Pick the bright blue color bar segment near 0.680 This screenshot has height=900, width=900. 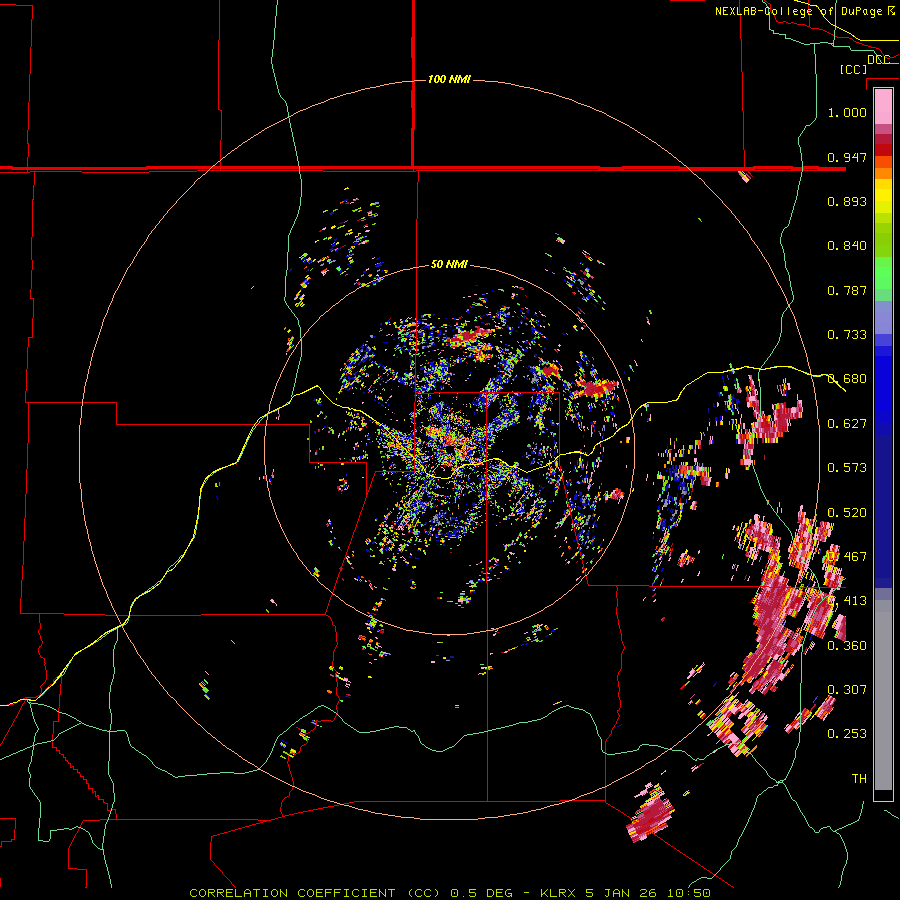click(883, 382)
